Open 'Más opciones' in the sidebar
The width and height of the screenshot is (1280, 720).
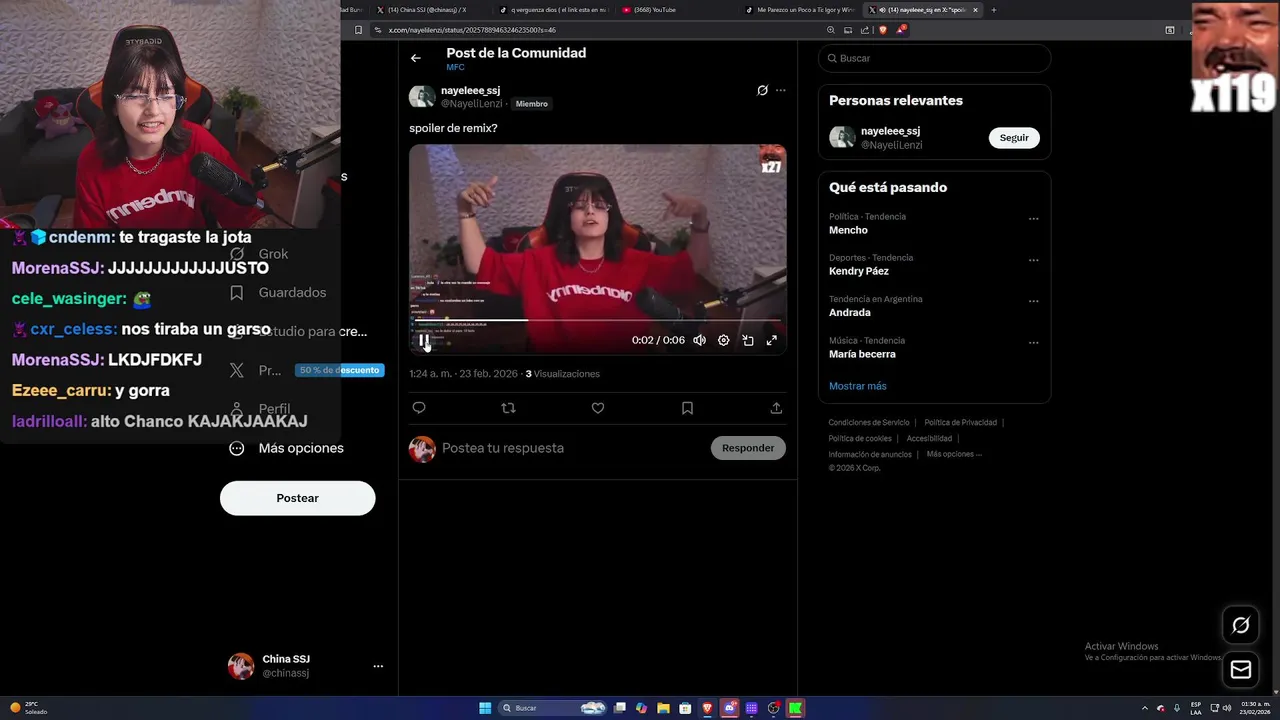(287, 448)
